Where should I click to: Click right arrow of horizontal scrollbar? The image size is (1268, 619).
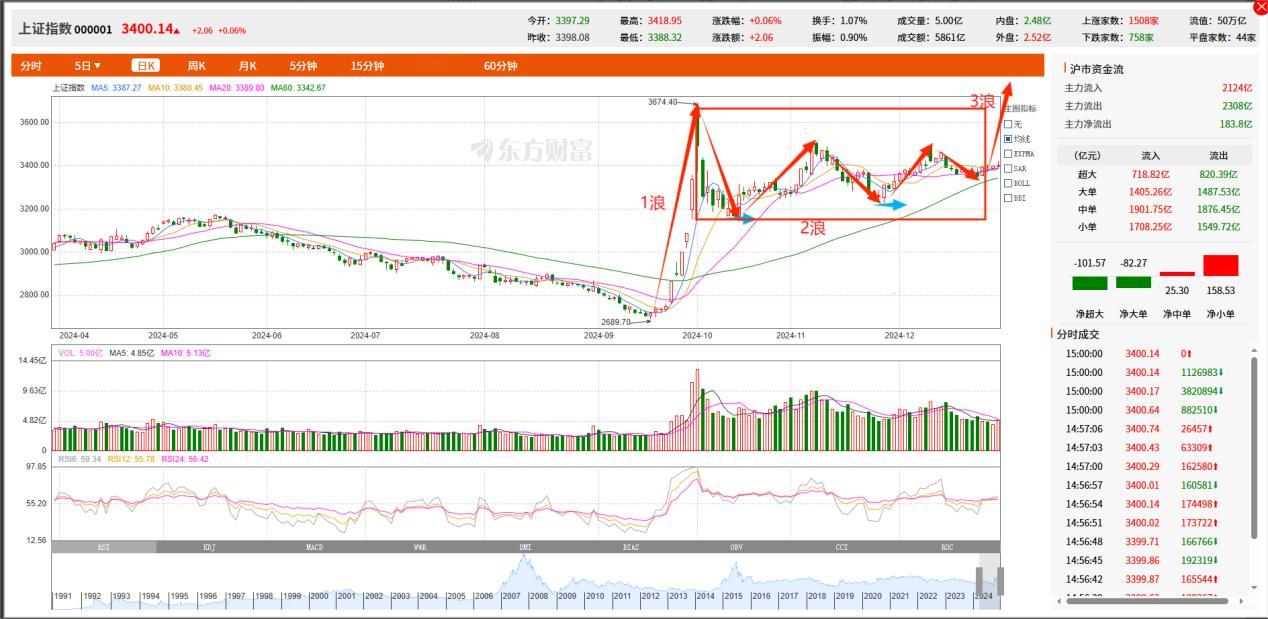pos(1244,601)
